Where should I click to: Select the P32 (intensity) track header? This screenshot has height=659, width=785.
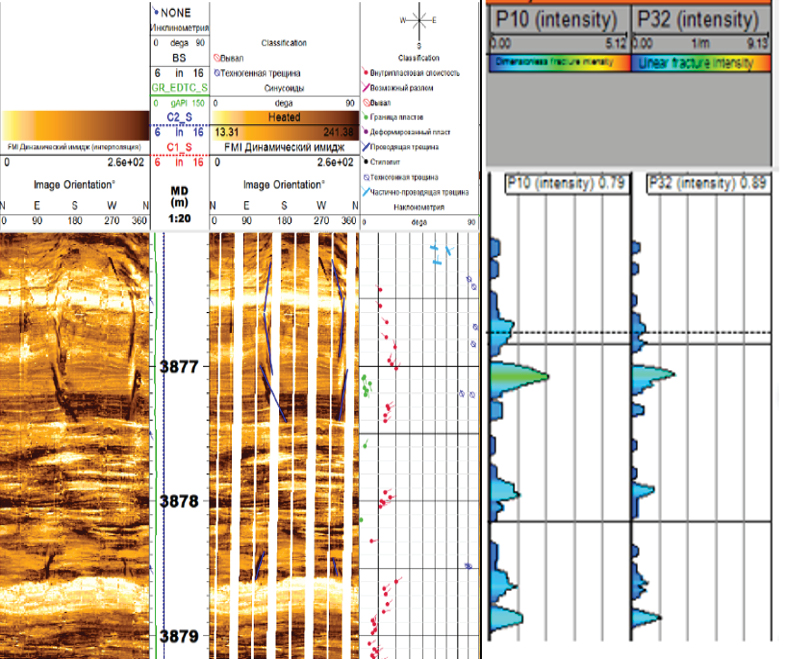pyautogui.click(x=704, y=19)
